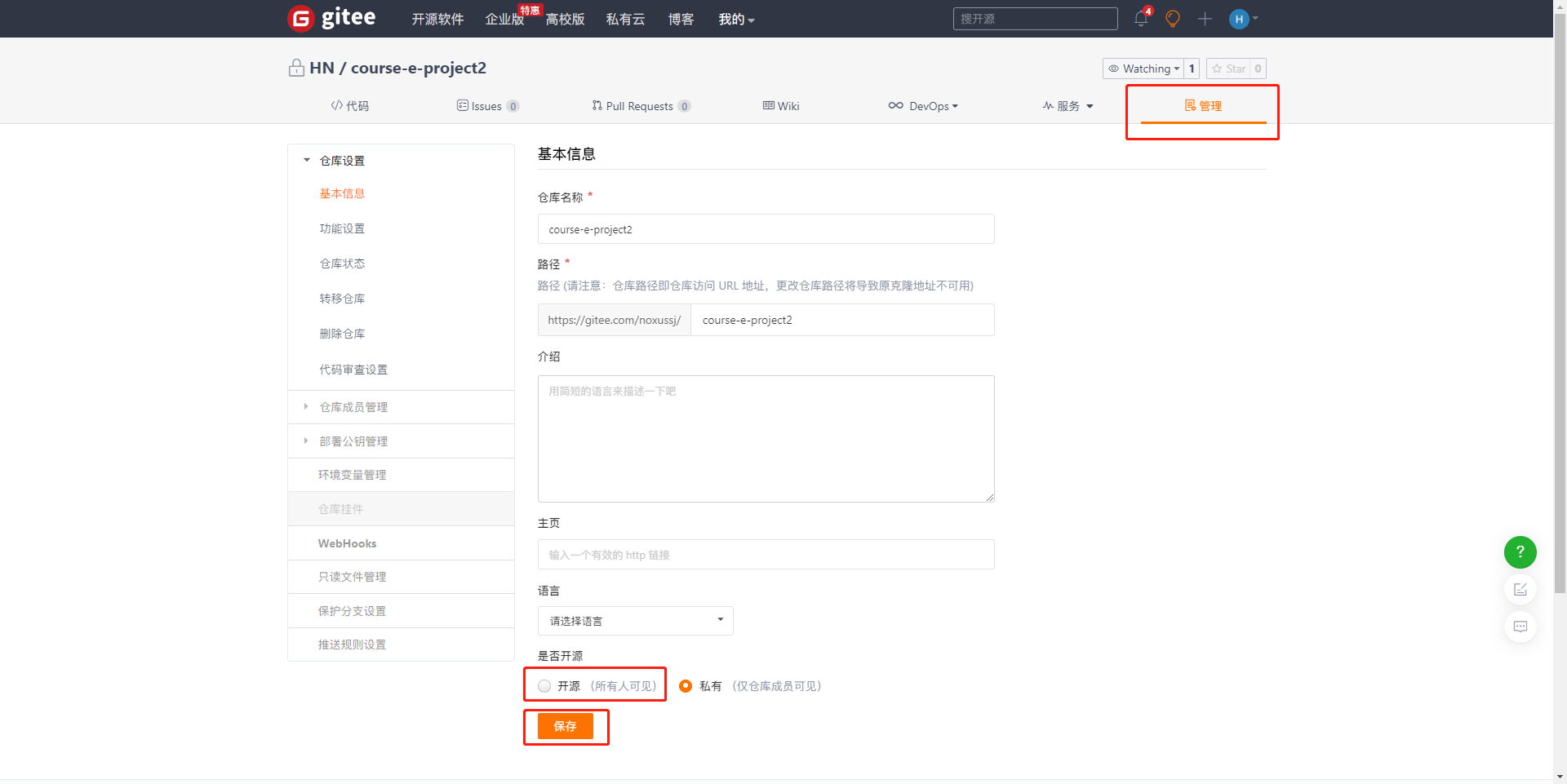Open the DevOps dropdown tab
The image size is (1567, 784).
[923, 106]
